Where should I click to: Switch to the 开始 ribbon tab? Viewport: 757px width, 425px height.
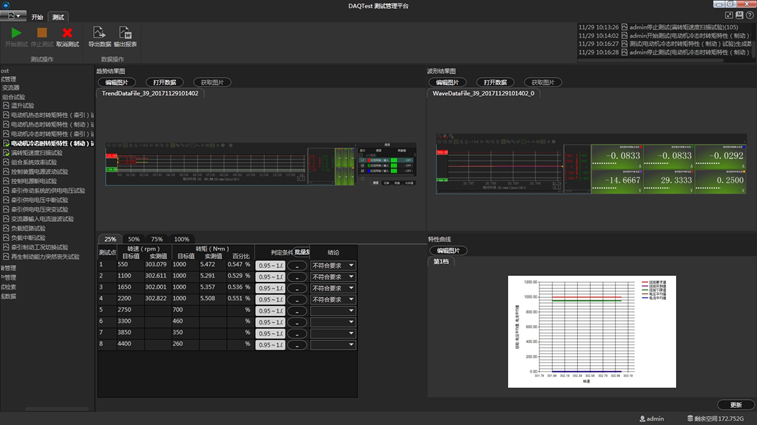[x=37, y=17]
